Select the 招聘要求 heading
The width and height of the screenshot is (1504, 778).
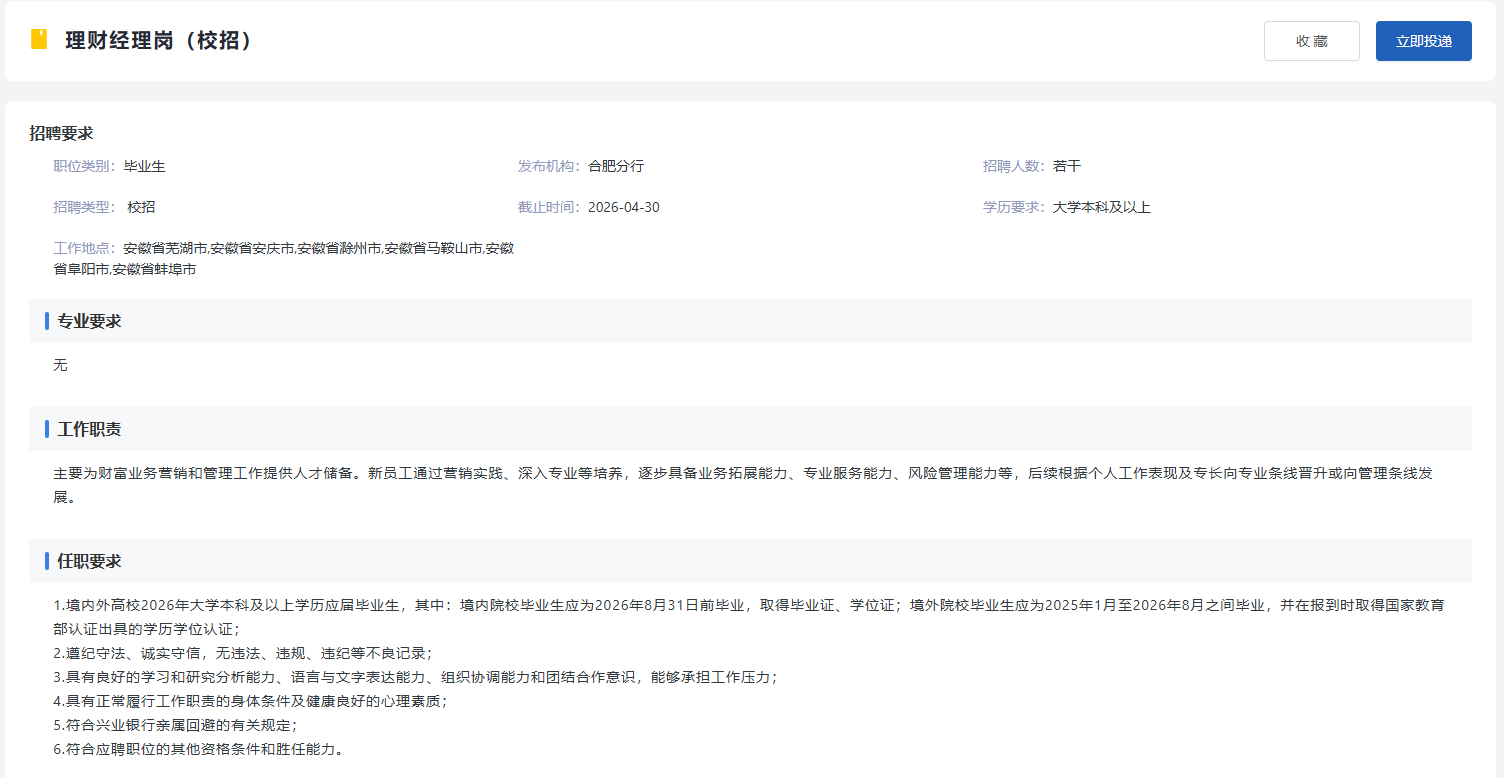pyautogui.click(x=61, y=133)
